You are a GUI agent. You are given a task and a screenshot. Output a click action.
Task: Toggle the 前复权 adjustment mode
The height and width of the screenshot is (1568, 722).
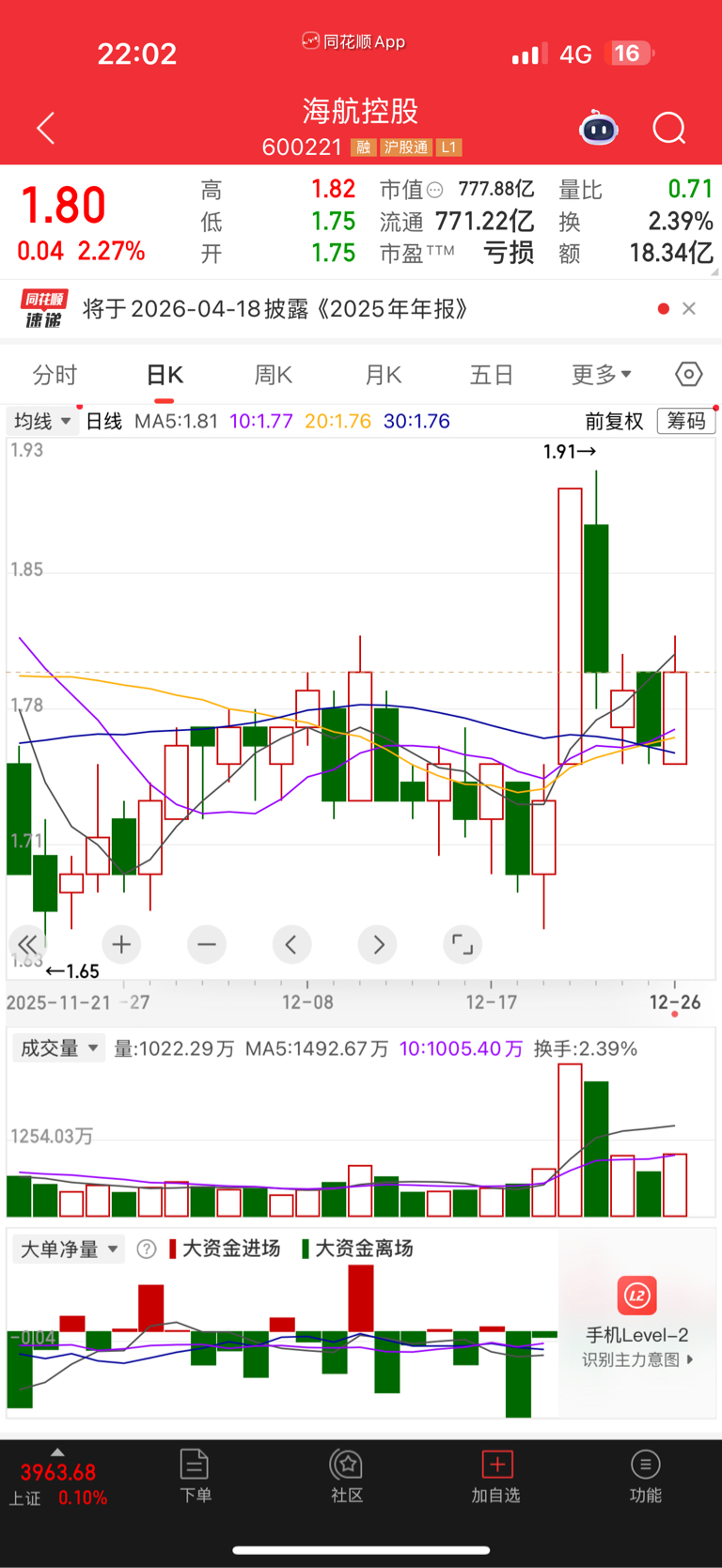[x=614, y=421]
